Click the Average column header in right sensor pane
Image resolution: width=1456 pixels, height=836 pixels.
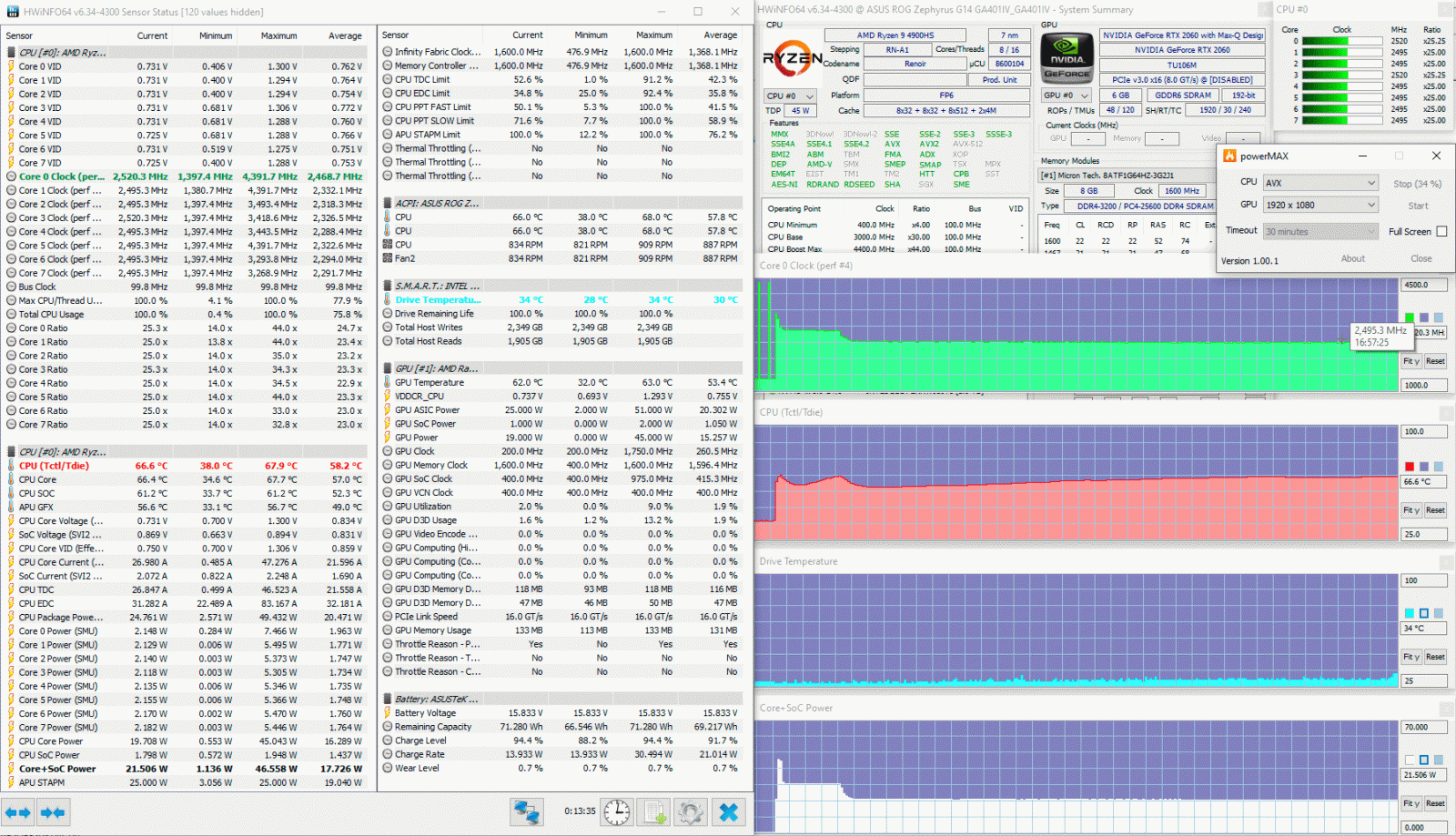720,35
